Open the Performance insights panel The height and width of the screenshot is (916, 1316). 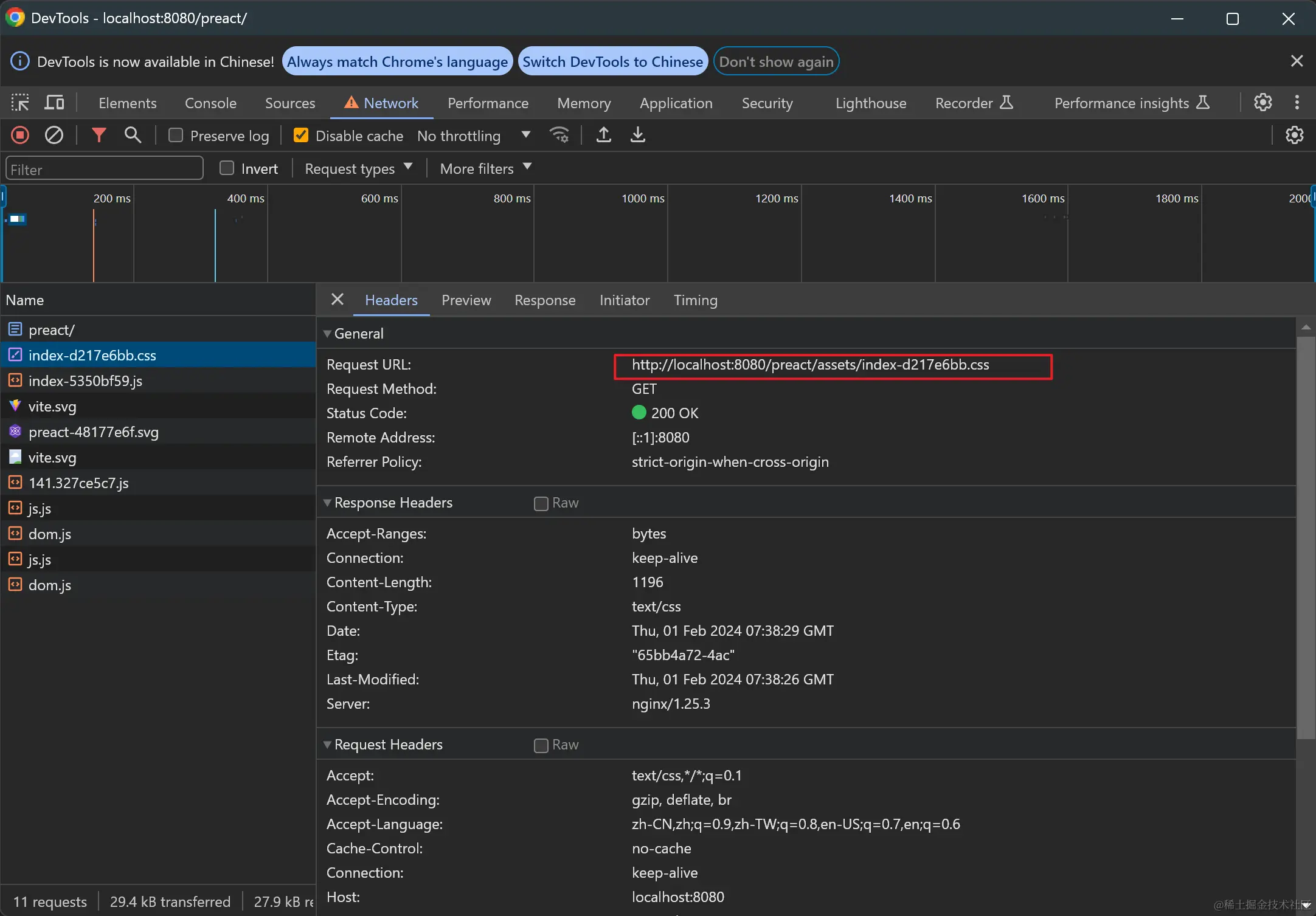(x=1132, y=103)
